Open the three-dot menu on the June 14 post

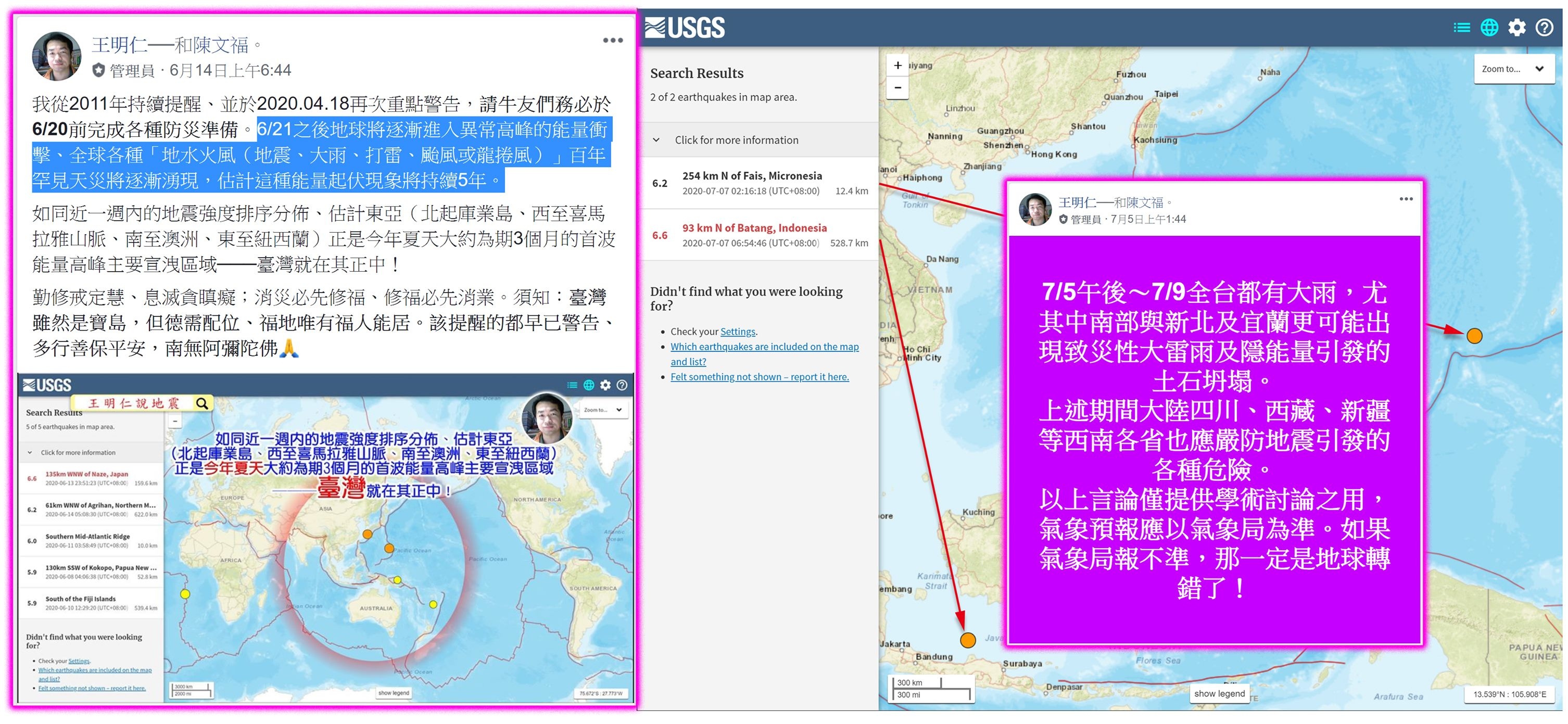(x=612, y=40)
